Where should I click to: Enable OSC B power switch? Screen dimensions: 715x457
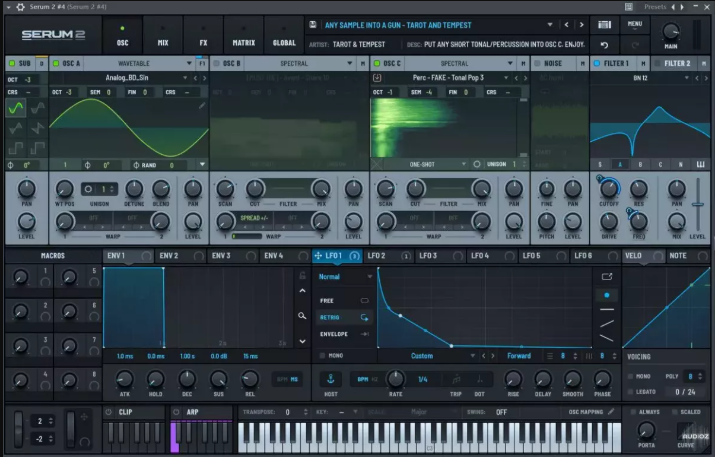coord(217,63)
